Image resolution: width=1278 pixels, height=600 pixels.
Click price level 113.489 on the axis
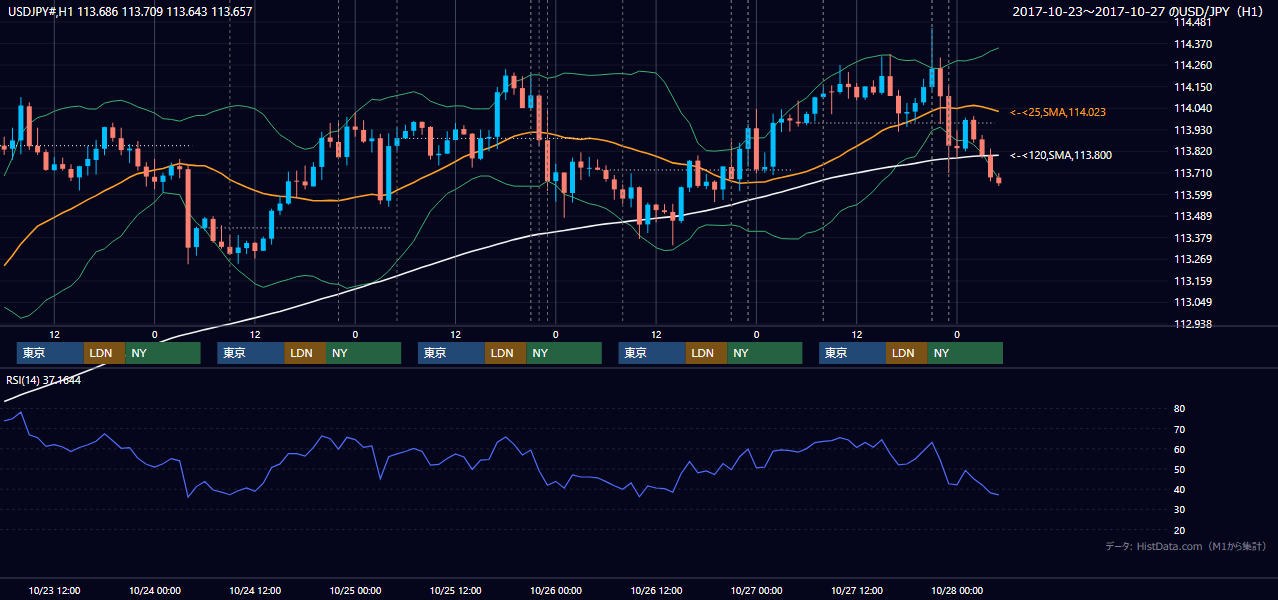coord(1192,216)
